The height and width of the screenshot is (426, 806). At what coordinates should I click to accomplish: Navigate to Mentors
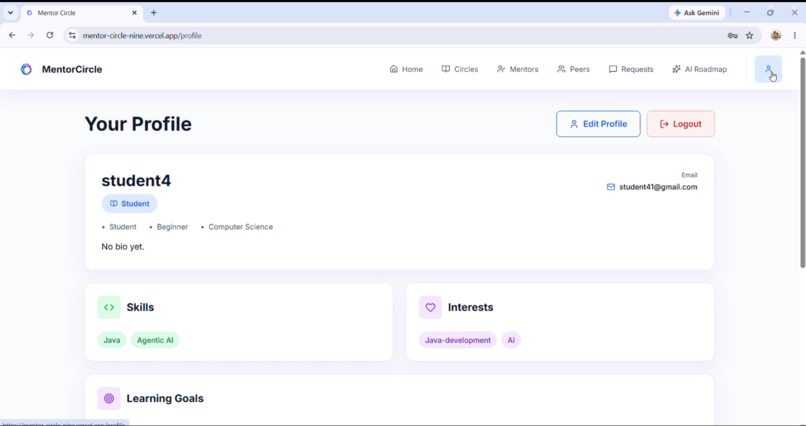[517, 69]
